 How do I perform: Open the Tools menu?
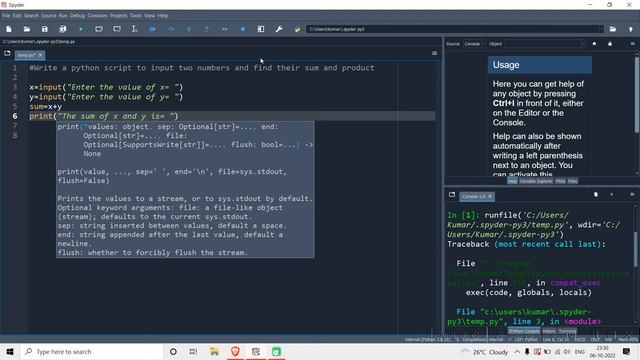[136, 16]
